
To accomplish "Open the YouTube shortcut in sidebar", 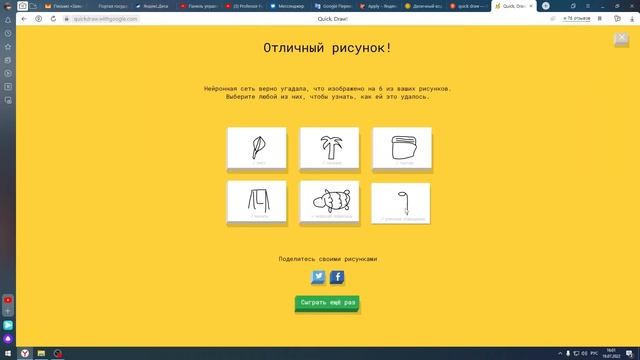I will click(8, 300).
